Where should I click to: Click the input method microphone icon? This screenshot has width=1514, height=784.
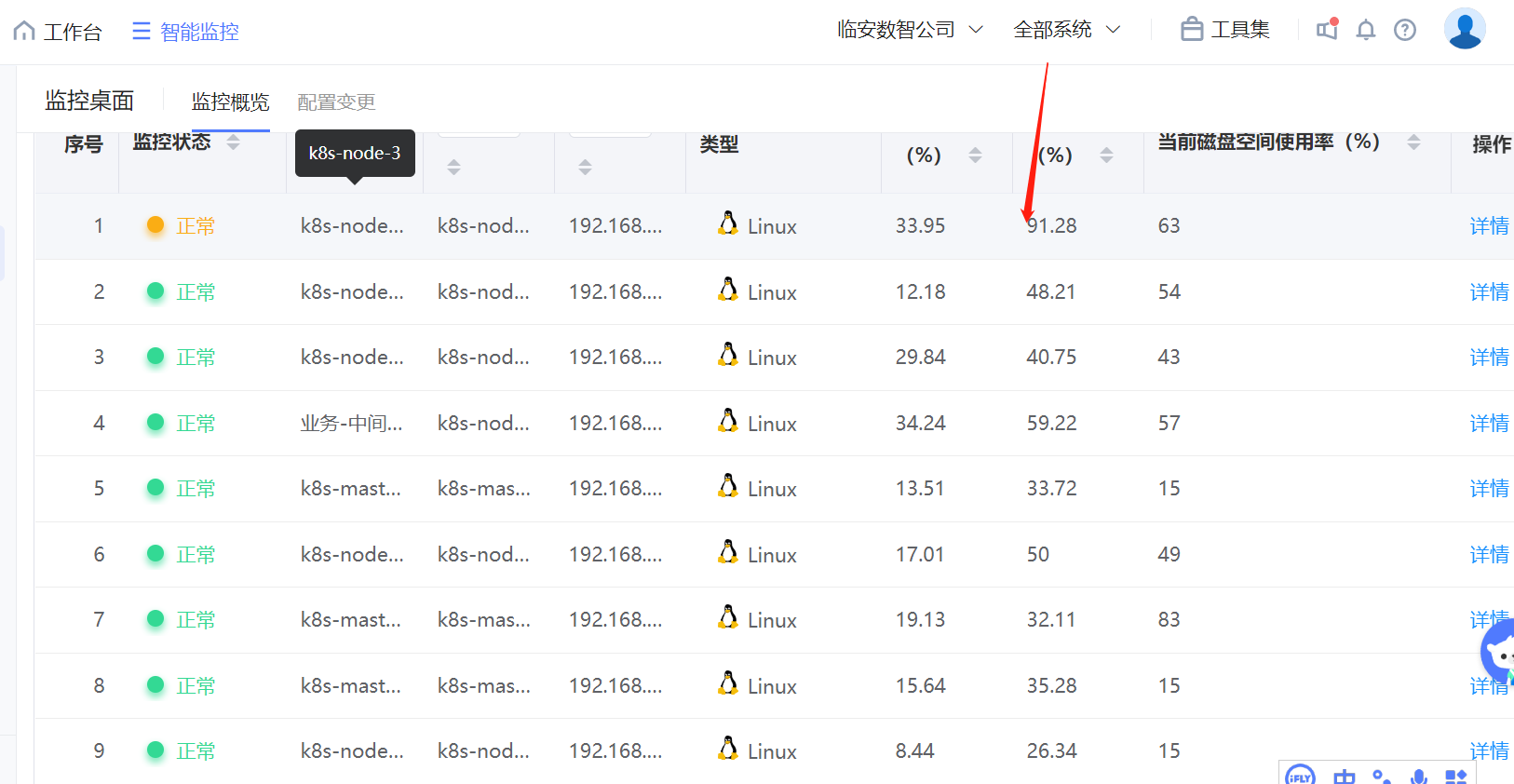tap(1418, 777)
